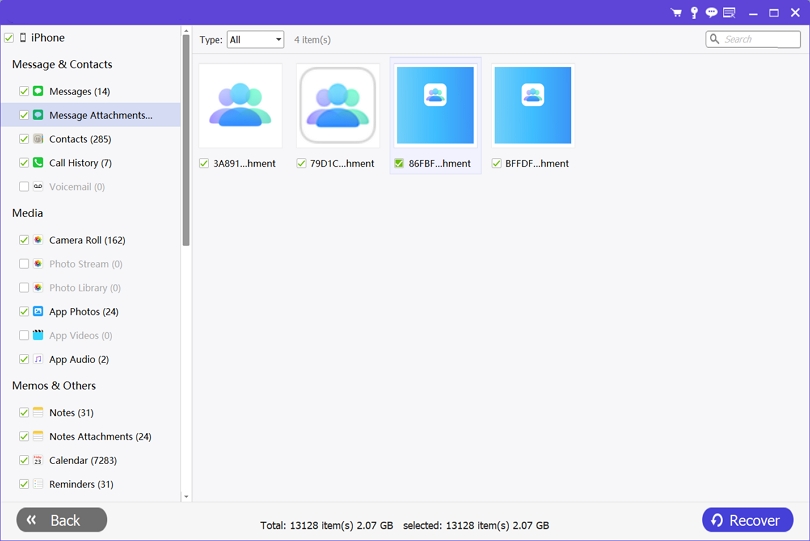Image resolution: width=810 pixels, height=541 pixels.
Task: Uncheck the 86FBF attachment checkbox
Action: pos(399,164)
